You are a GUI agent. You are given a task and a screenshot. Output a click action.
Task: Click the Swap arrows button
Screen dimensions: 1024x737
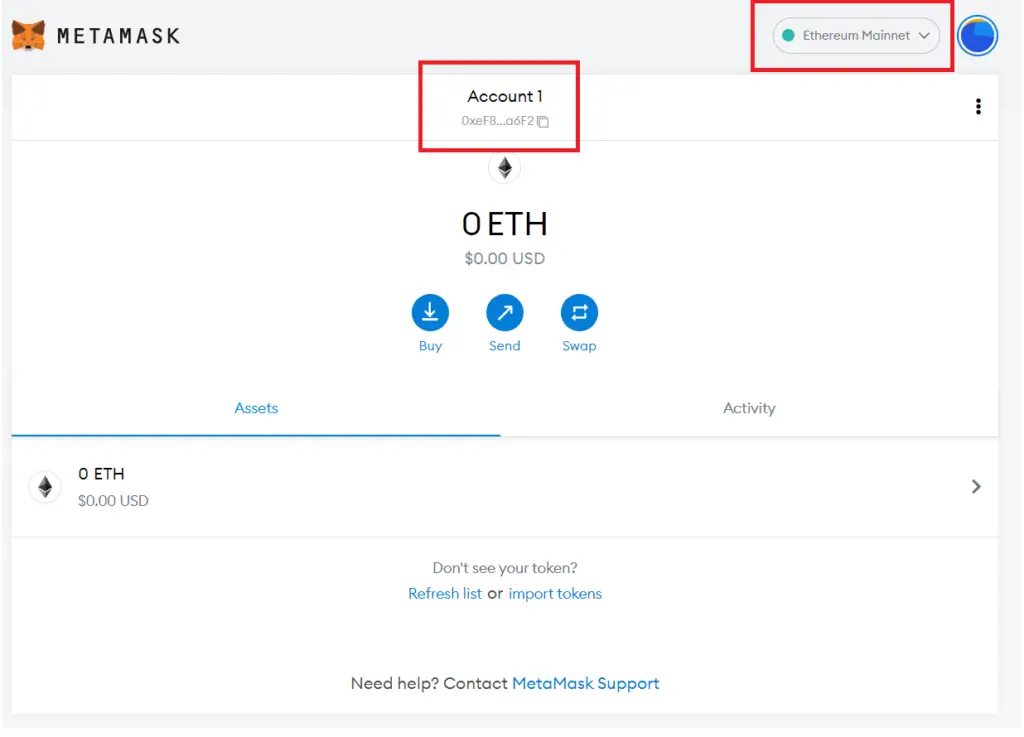tap(579, 313)
